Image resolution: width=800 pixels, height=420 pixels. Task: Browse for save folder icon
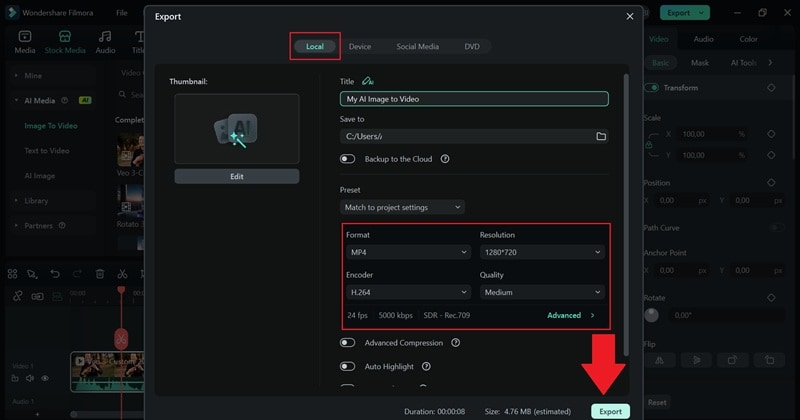click(x=601, y=136)
